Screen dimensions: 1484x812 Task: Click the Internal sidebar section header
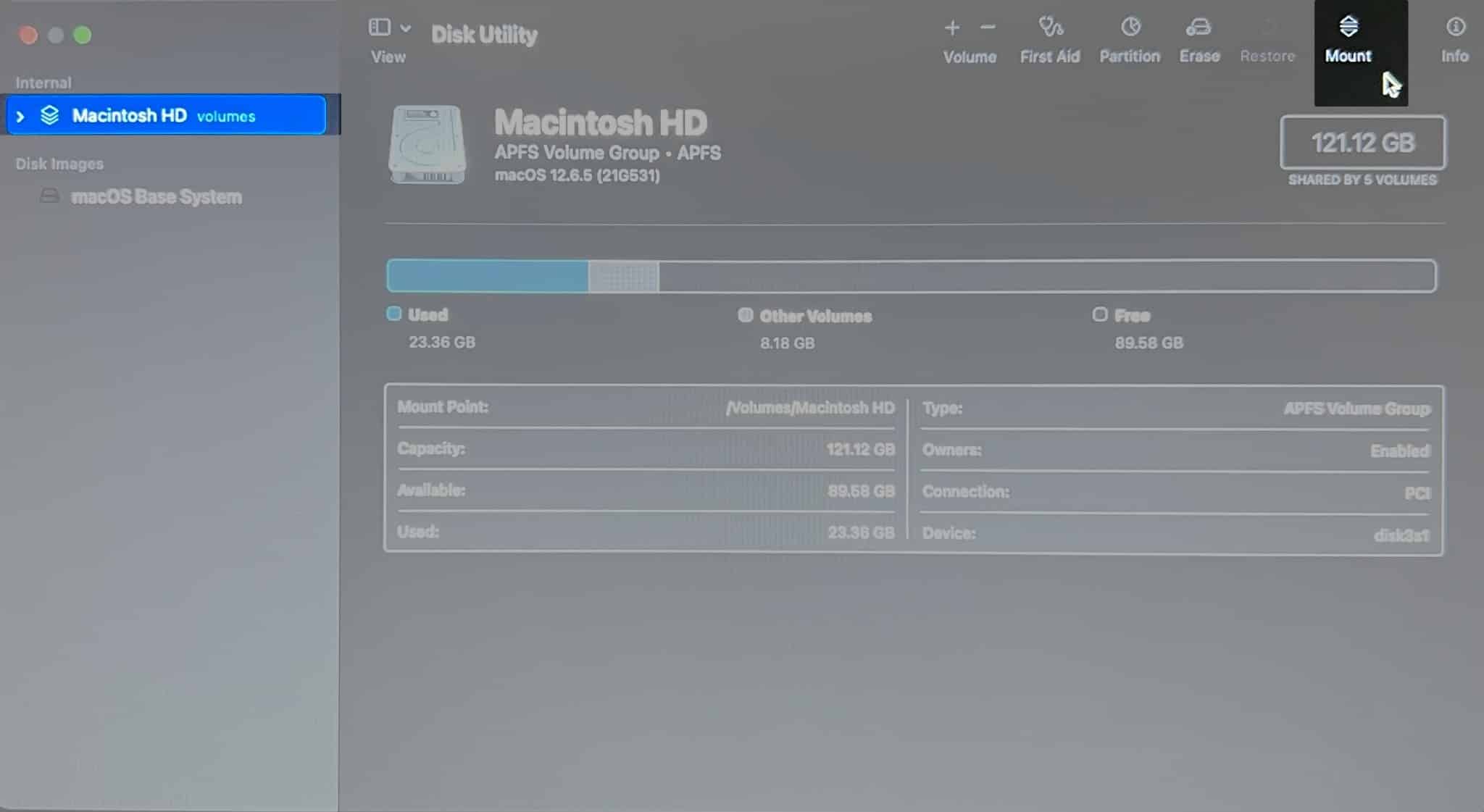[x=43, y=83]
